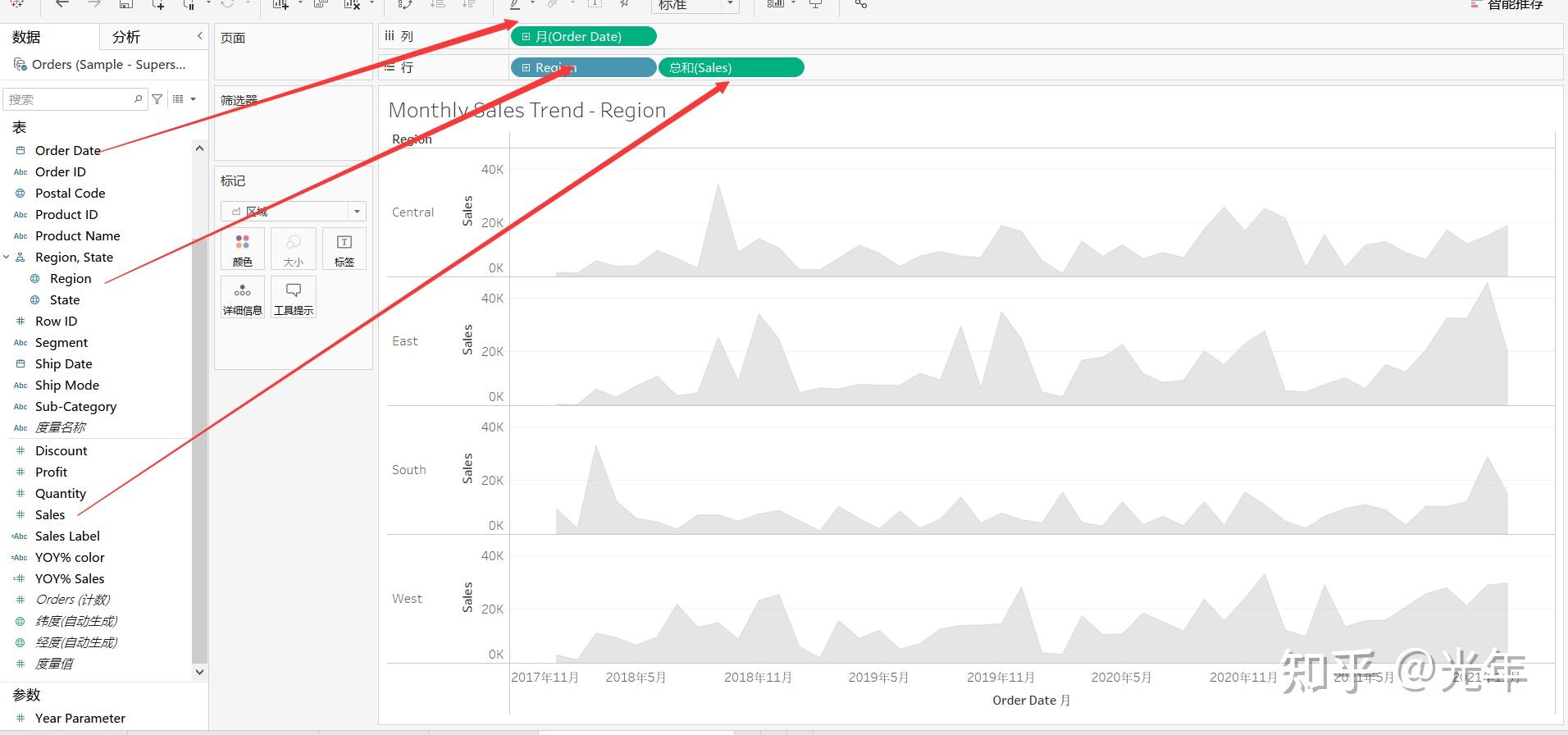This screenshot has height=735, width=1568.
Task: Open the Label (标签) marks card
Action: pyautogui.click(x=344, y=249)
